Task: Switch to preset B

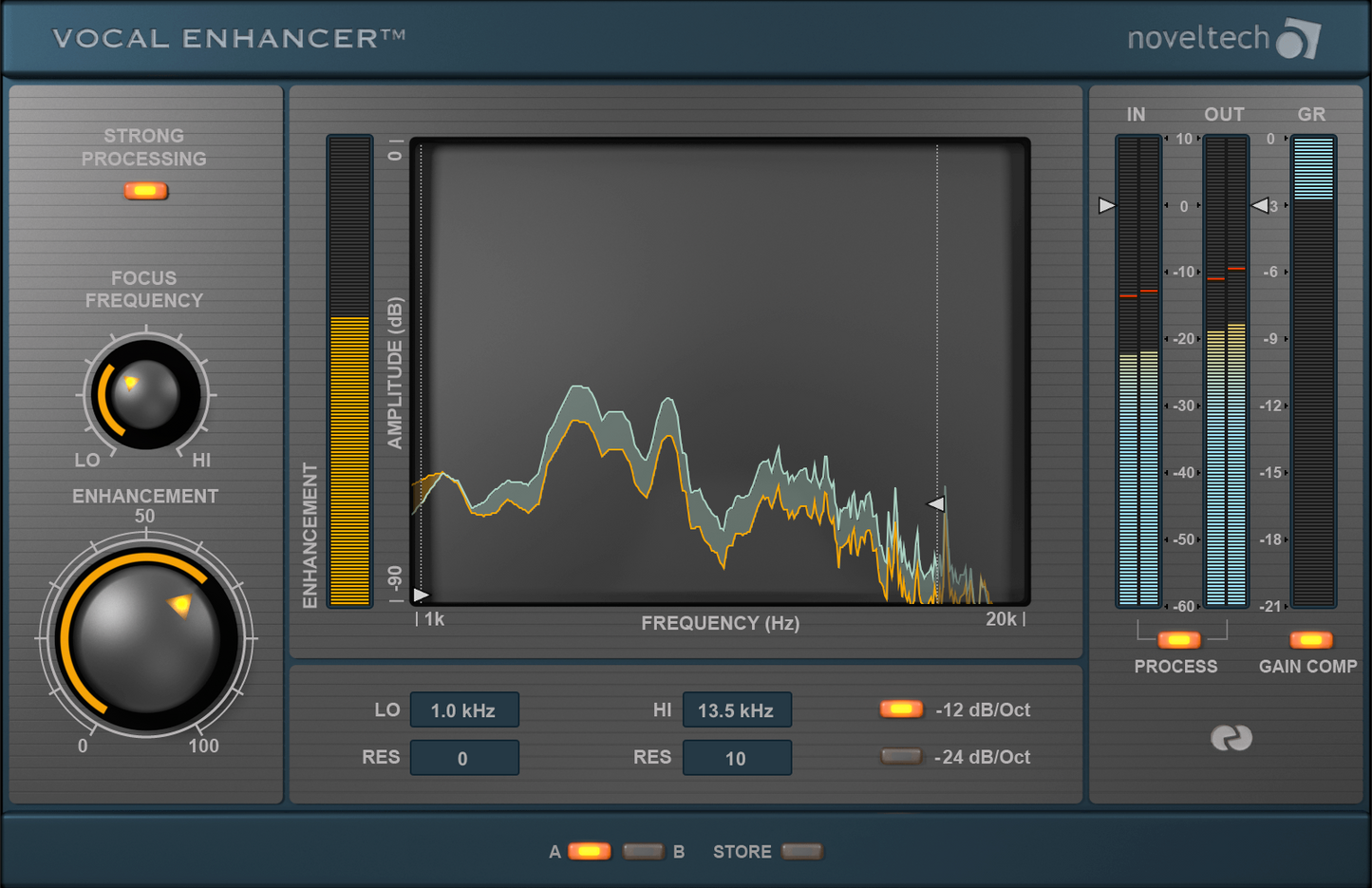Action: (643, 851)
